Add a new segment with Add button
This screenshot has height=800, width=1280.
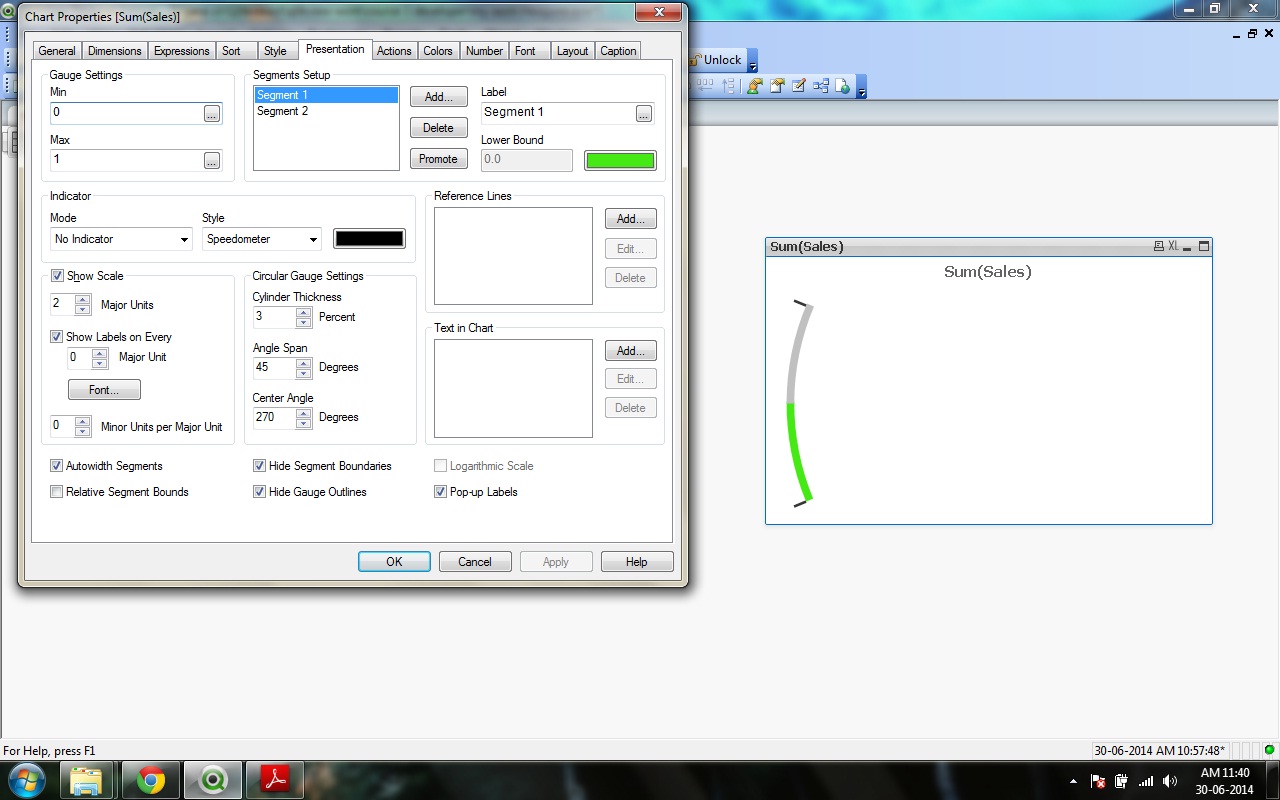pyautogui.click(x=439, y=97)
